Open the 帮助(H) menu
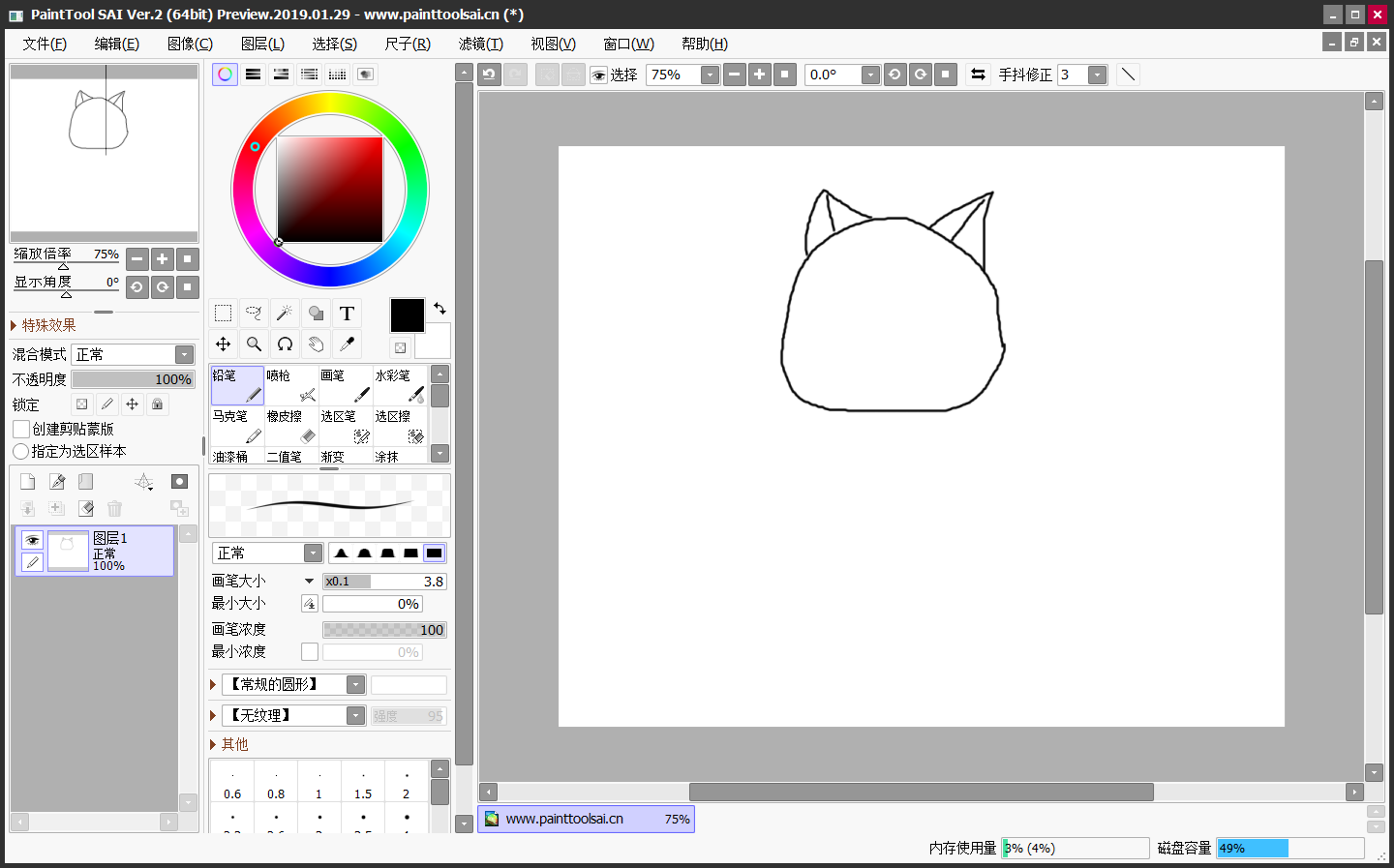Image resolution: width=1394 pixels, height=868 pixels. click(x=704, y=44)
